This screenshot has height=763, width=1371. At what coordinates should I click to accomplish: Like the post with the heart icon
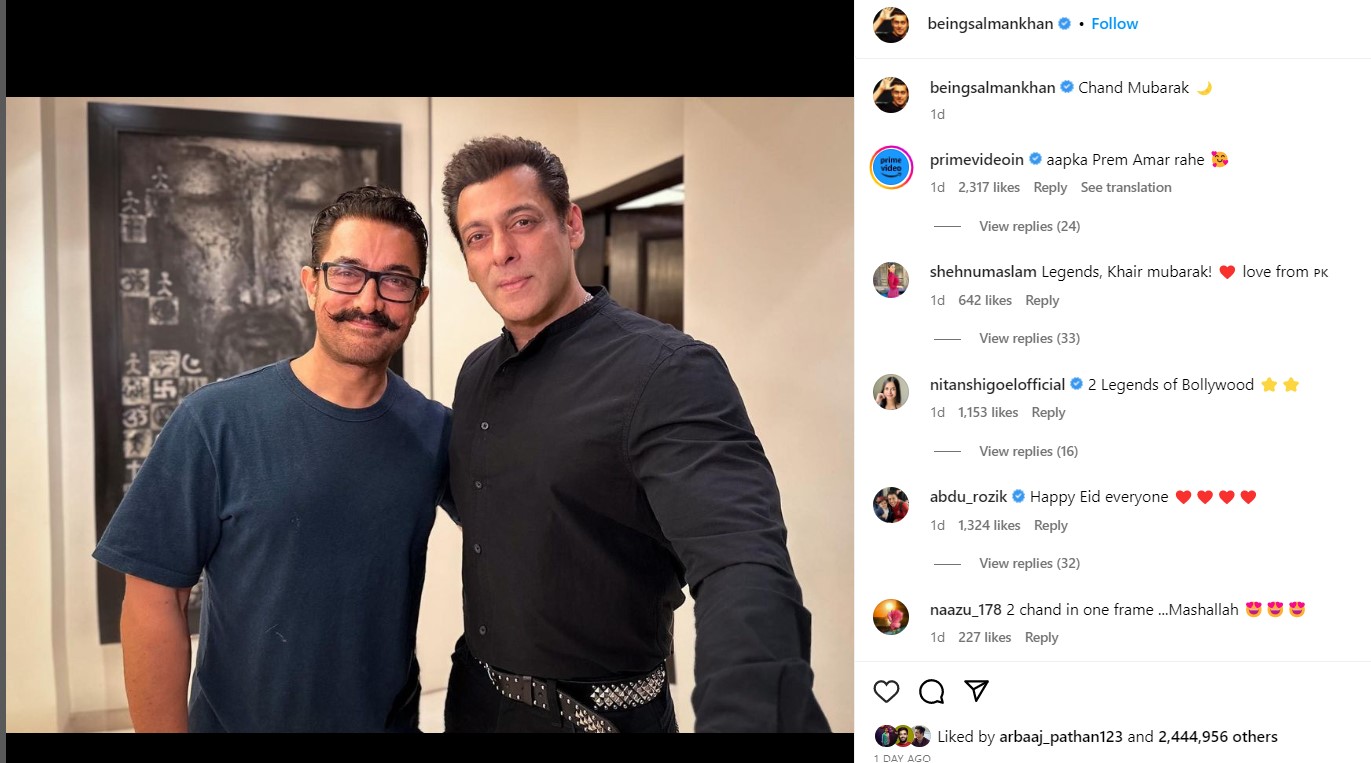tap(886, 691)
